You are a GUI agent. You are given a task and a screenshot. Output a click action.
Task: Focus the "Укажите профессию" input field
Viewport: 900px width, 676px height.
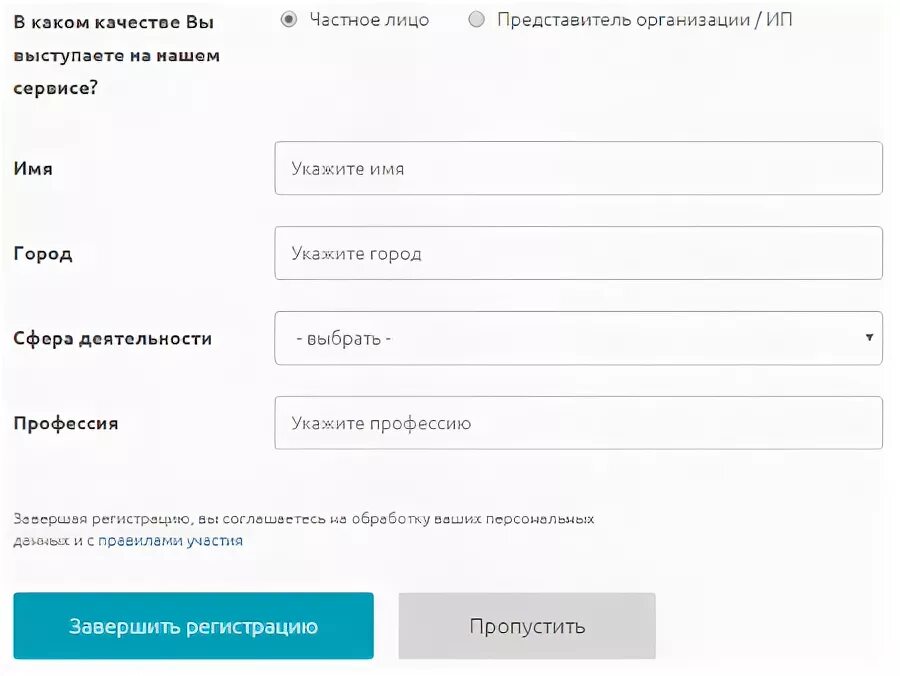[579, 423]
